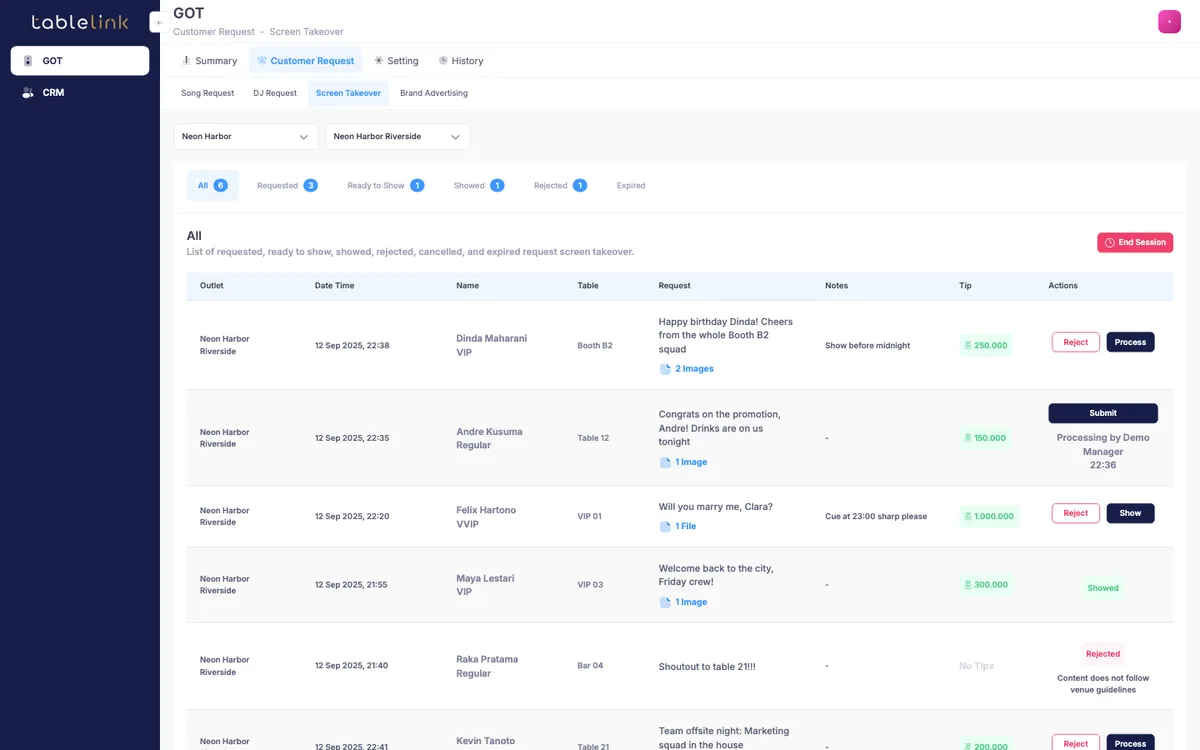Click the Summary tab icon
Image resolution: width=1200 pixels, height=750 pixels.
tap(186, 61)
